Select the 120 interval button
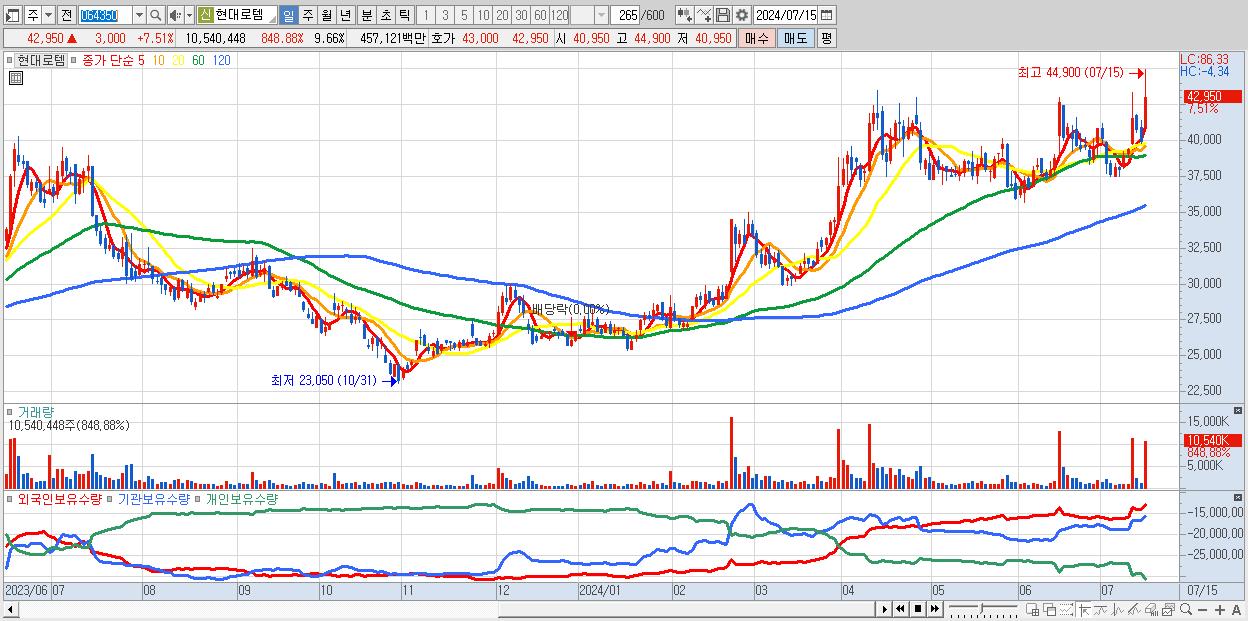 pos(560,15)
